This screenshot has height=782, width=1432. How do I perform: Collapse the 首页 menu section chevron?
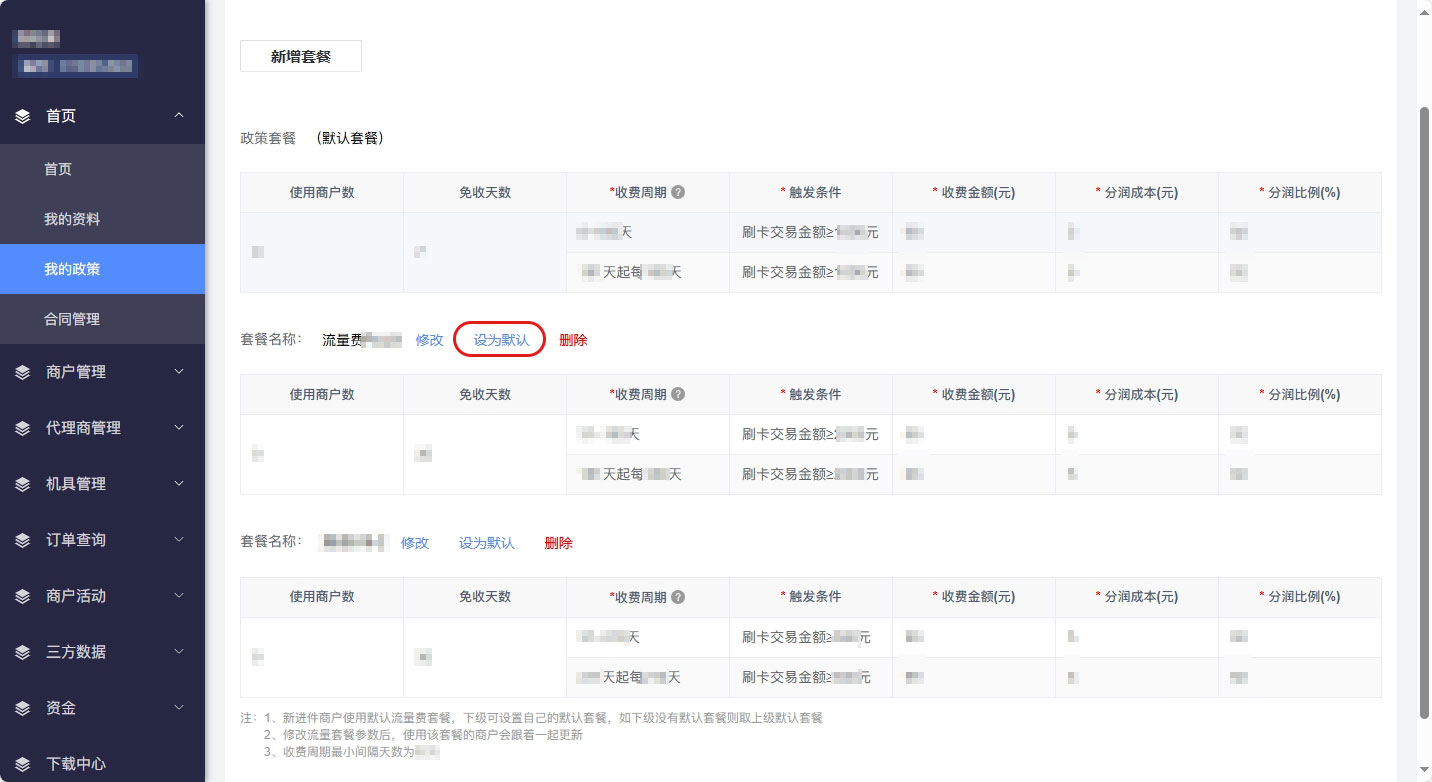[x=179, y=116]
